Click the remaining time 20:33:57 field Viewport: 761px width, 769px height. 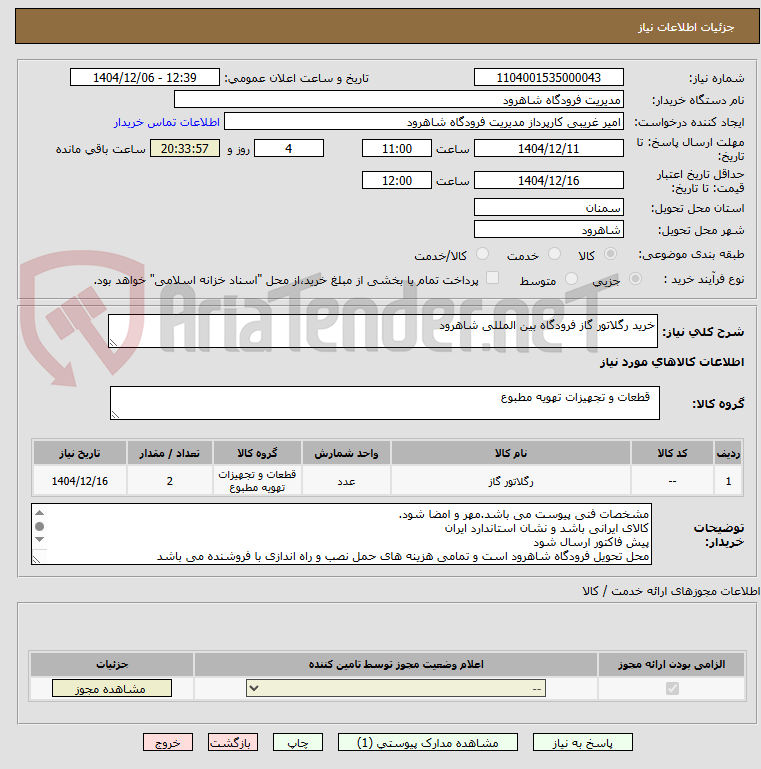point(185,149)
